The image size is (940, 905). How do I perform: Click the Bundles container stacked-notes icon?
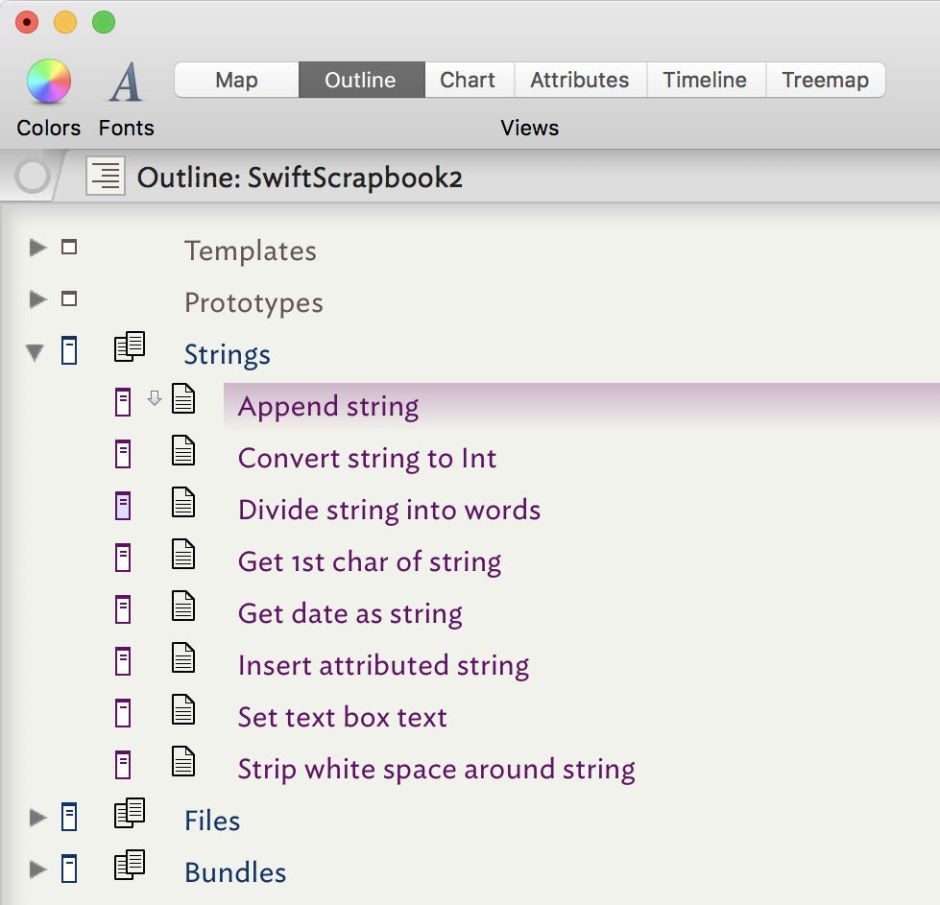click(x=129, y=867)
